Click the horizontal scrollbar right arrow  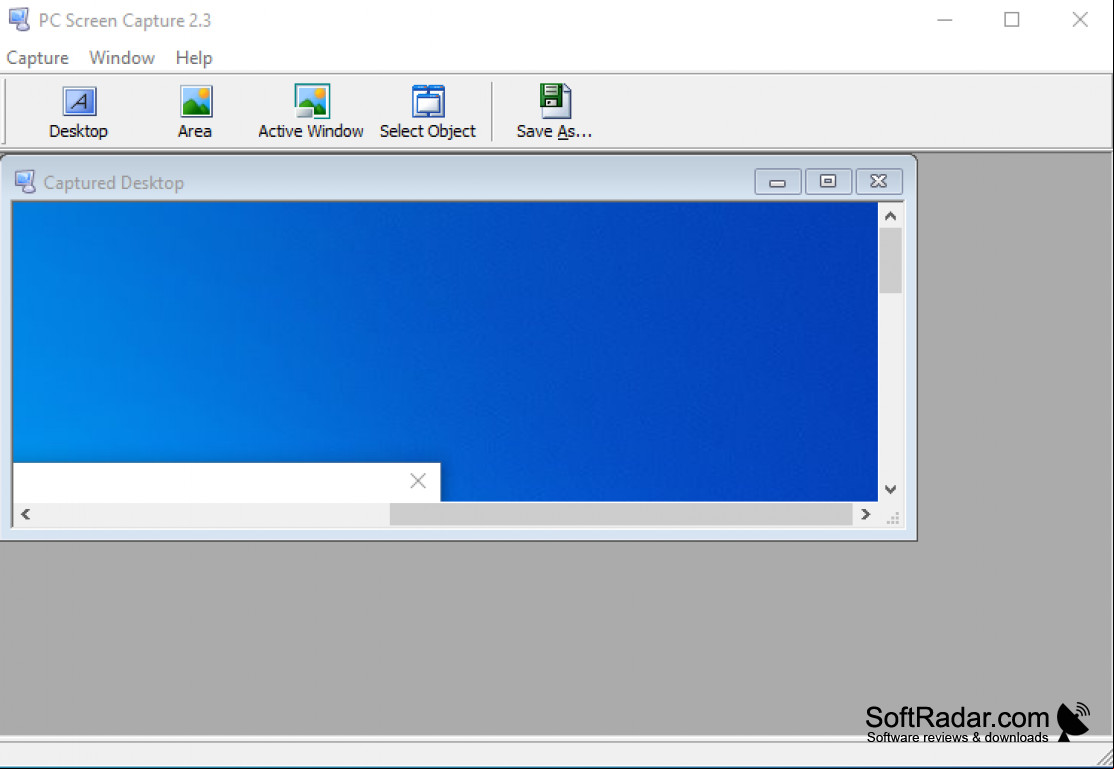click(x=865, y=514)
